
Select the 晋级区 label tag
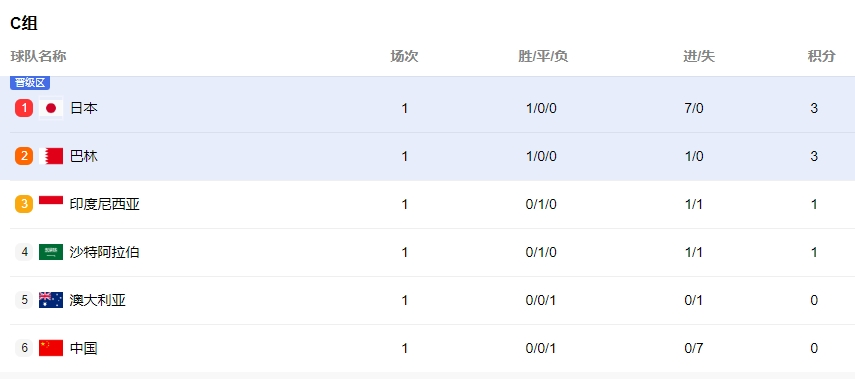point(30,83)
